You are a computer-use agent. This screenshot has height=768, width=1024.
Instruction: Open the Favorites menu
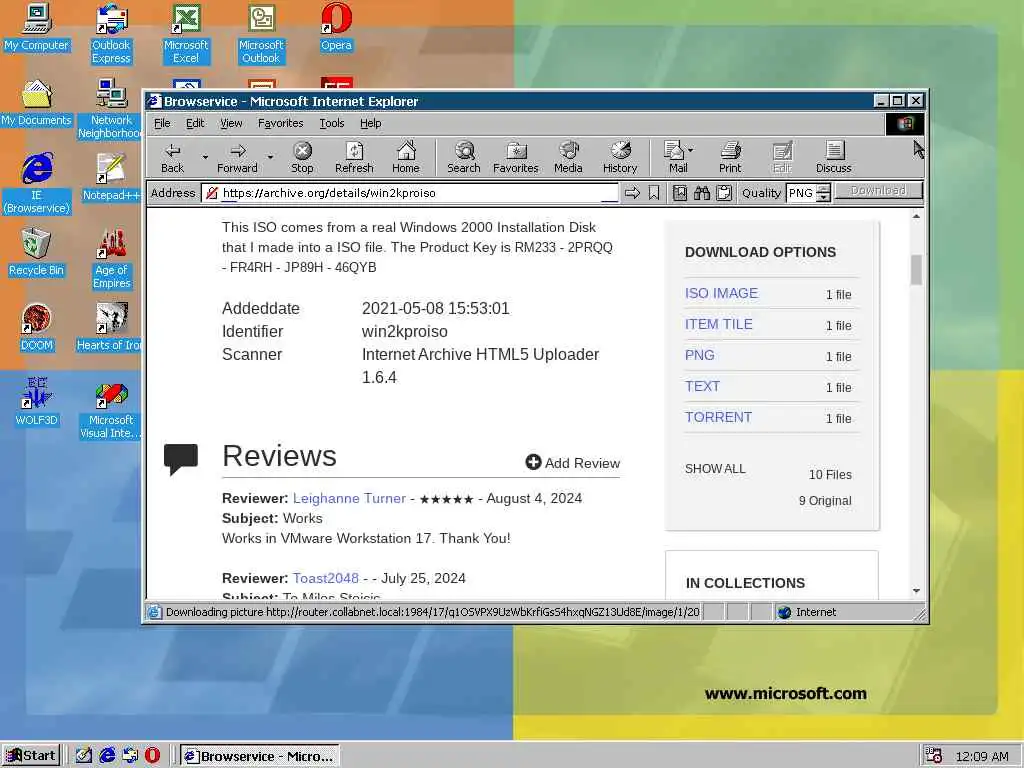pyautogui.click(x=281, y=123)
